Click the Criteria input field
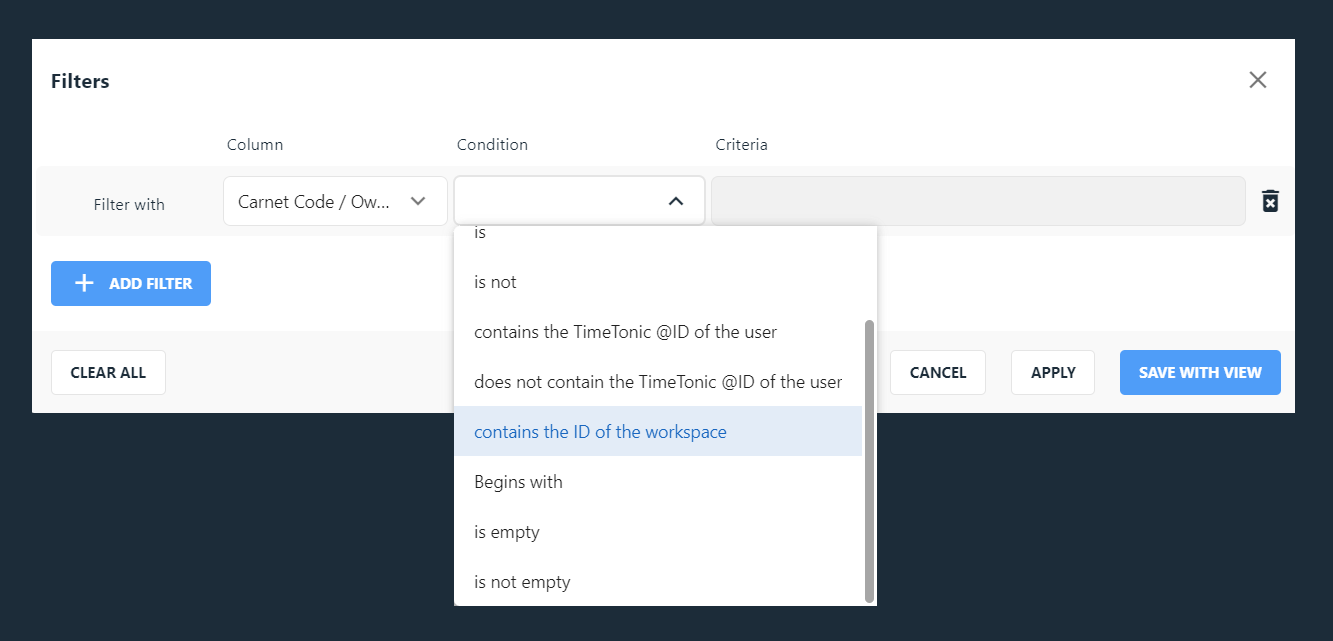1333x641 pixels. pyautogui.click(x=977, y=201)
